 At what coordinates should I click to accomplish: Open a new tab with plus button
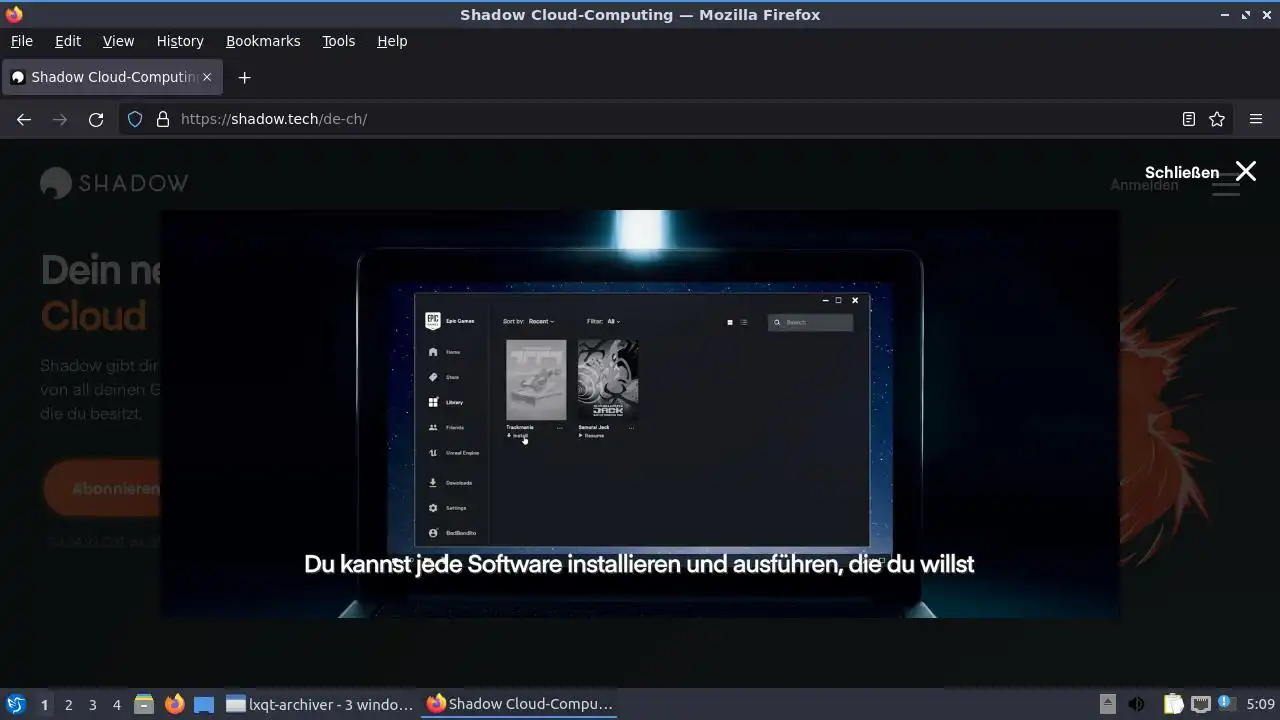pos(244,77)
